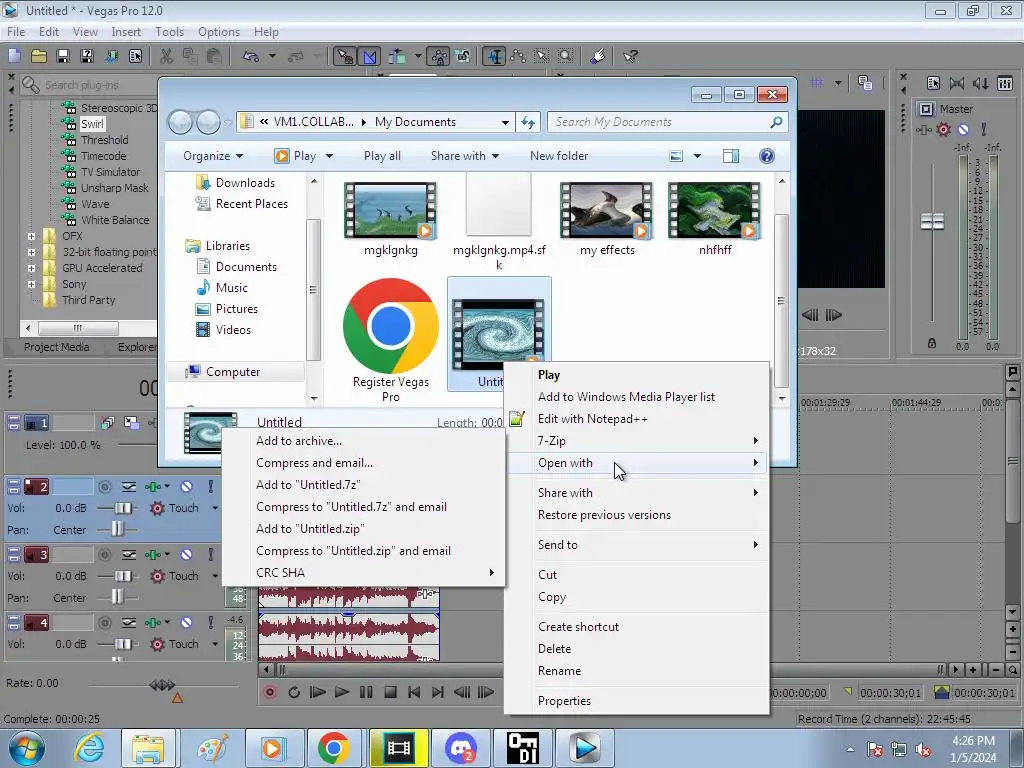
Task: Click the Zoom Edit tool magnifier icon
Action: [x=566, y=56]
